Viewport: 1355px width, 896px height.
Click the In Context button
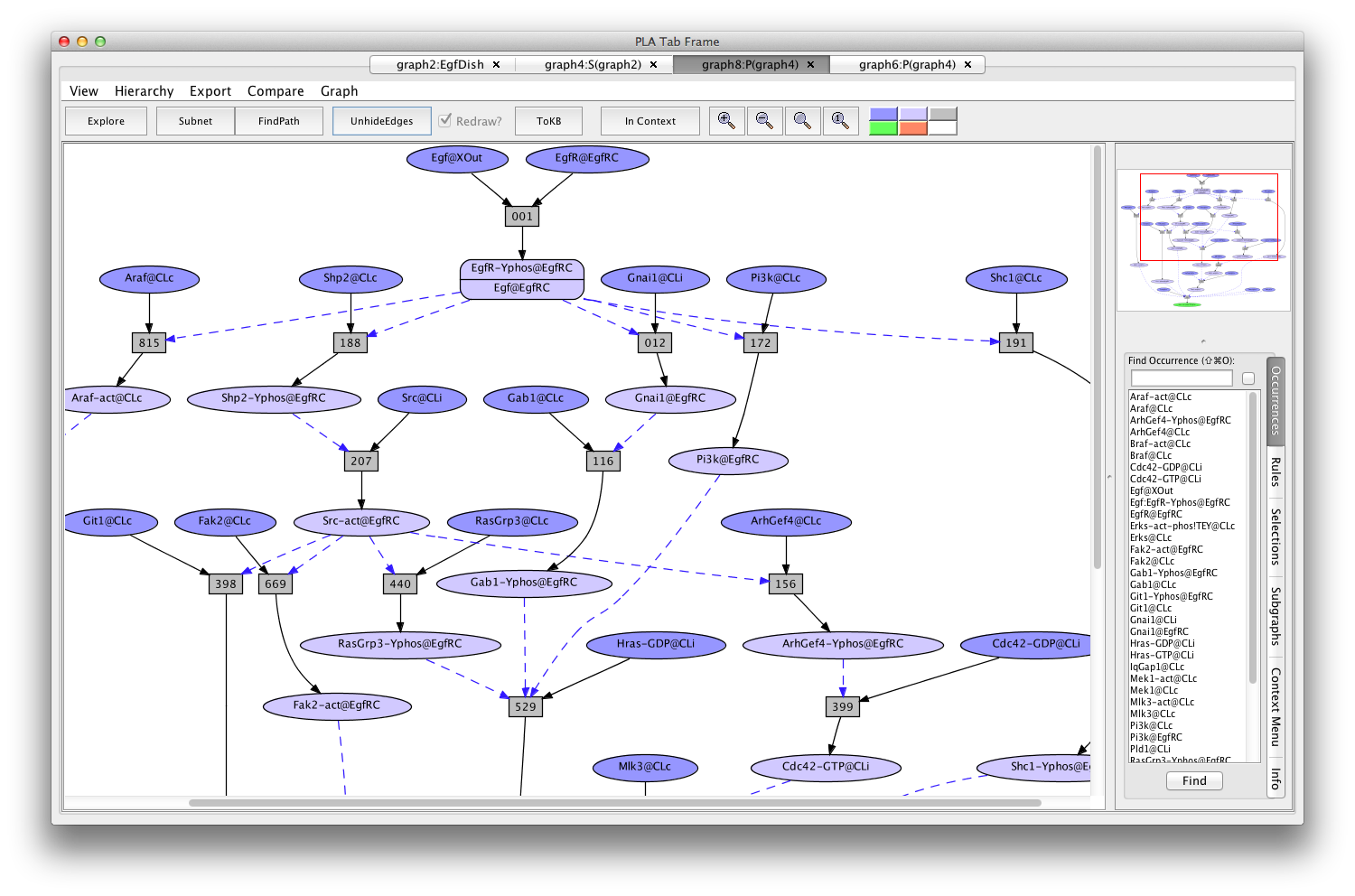pos(650,121)
